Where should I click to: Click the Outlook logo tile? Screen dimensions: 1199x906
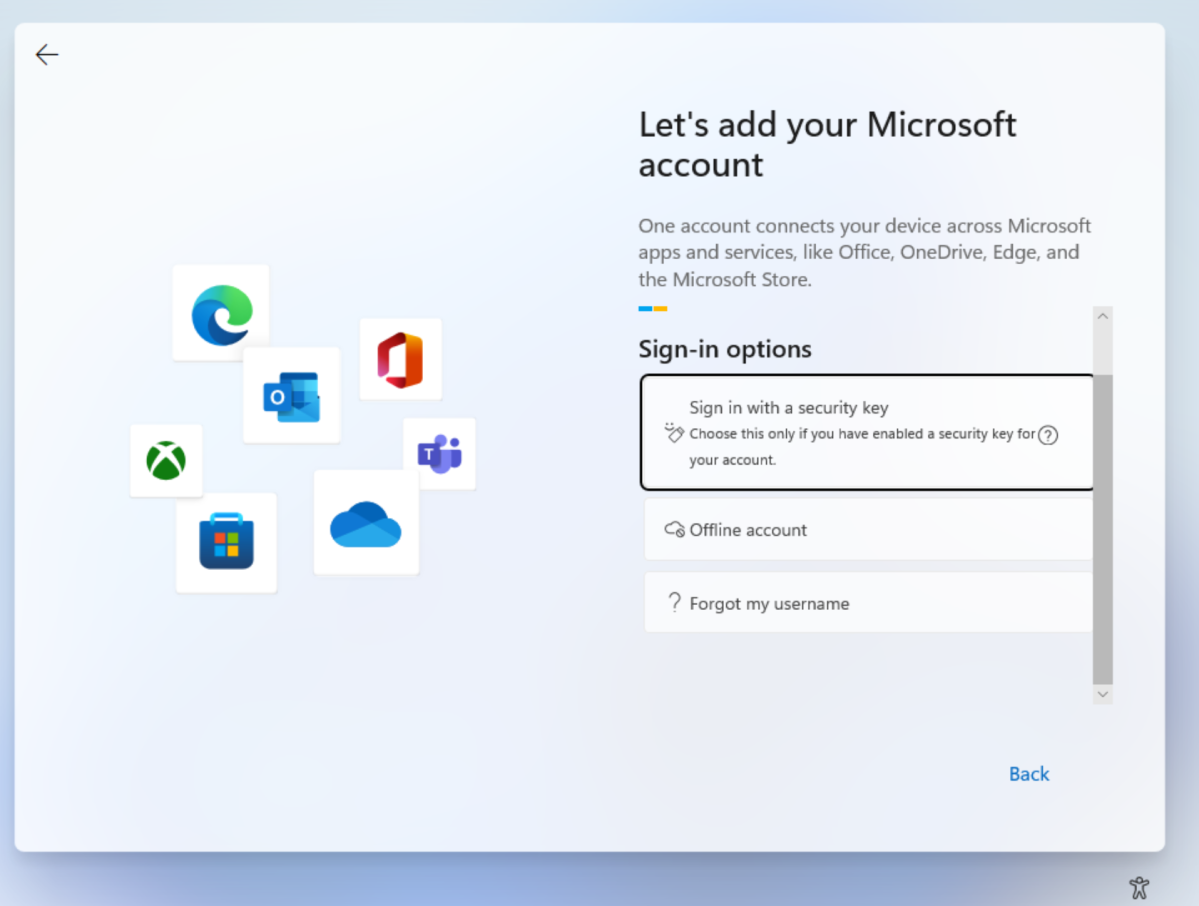pyautogui.click(x=291, y=395)
